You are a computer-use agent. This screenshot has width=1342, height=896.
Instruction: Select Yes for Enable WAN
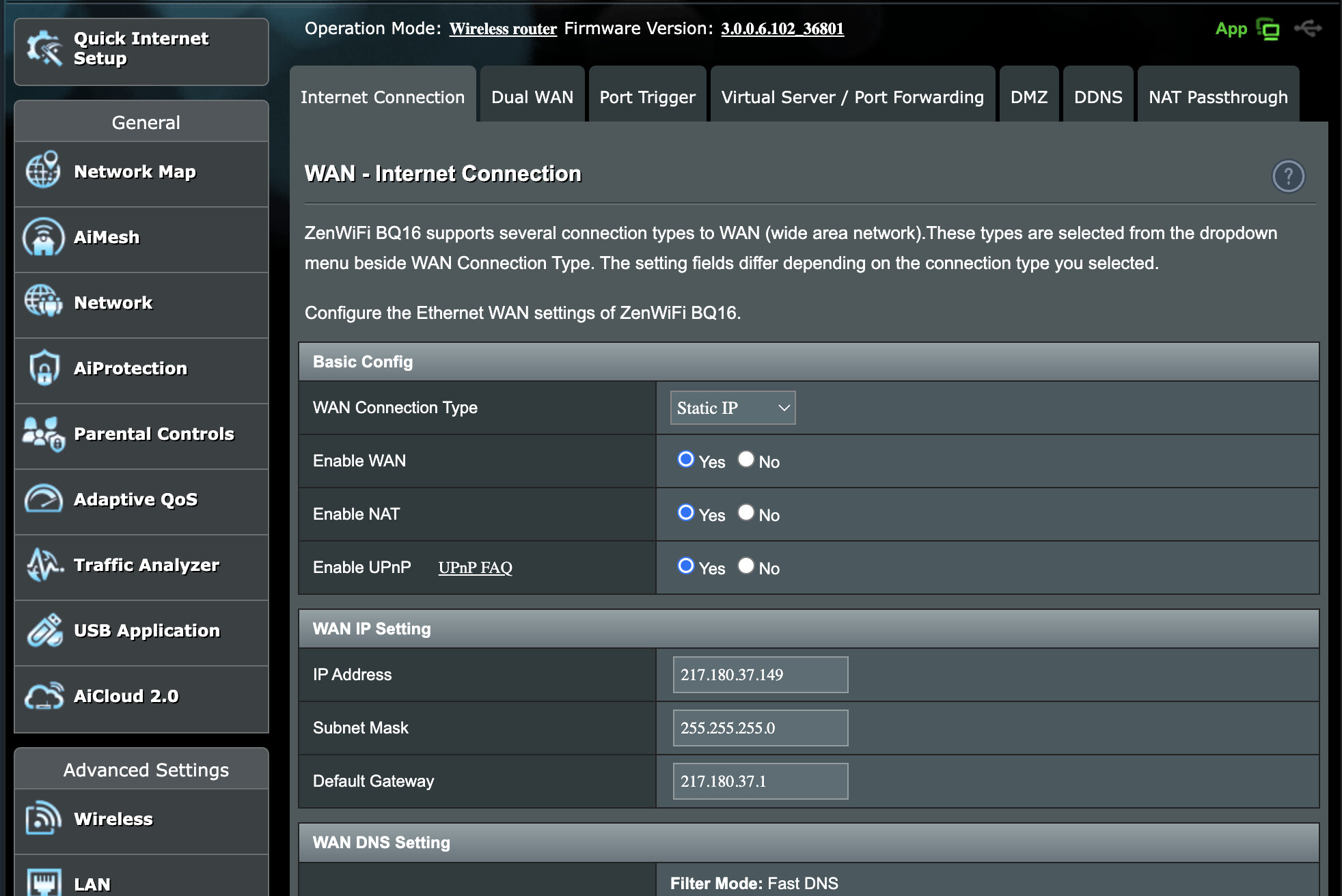[x=685, y=460]
